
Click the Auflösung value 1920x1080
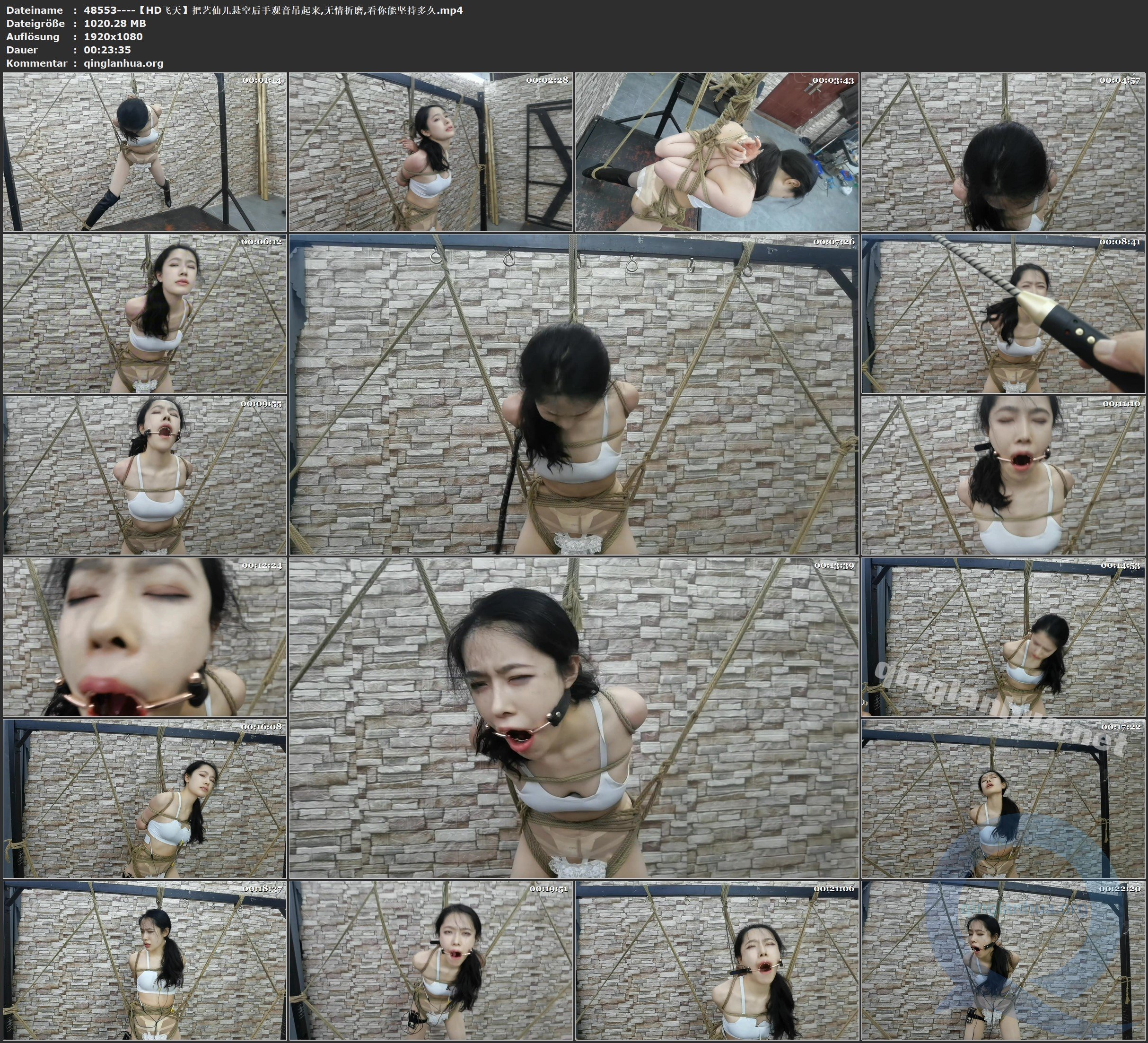tap(113, 36)
